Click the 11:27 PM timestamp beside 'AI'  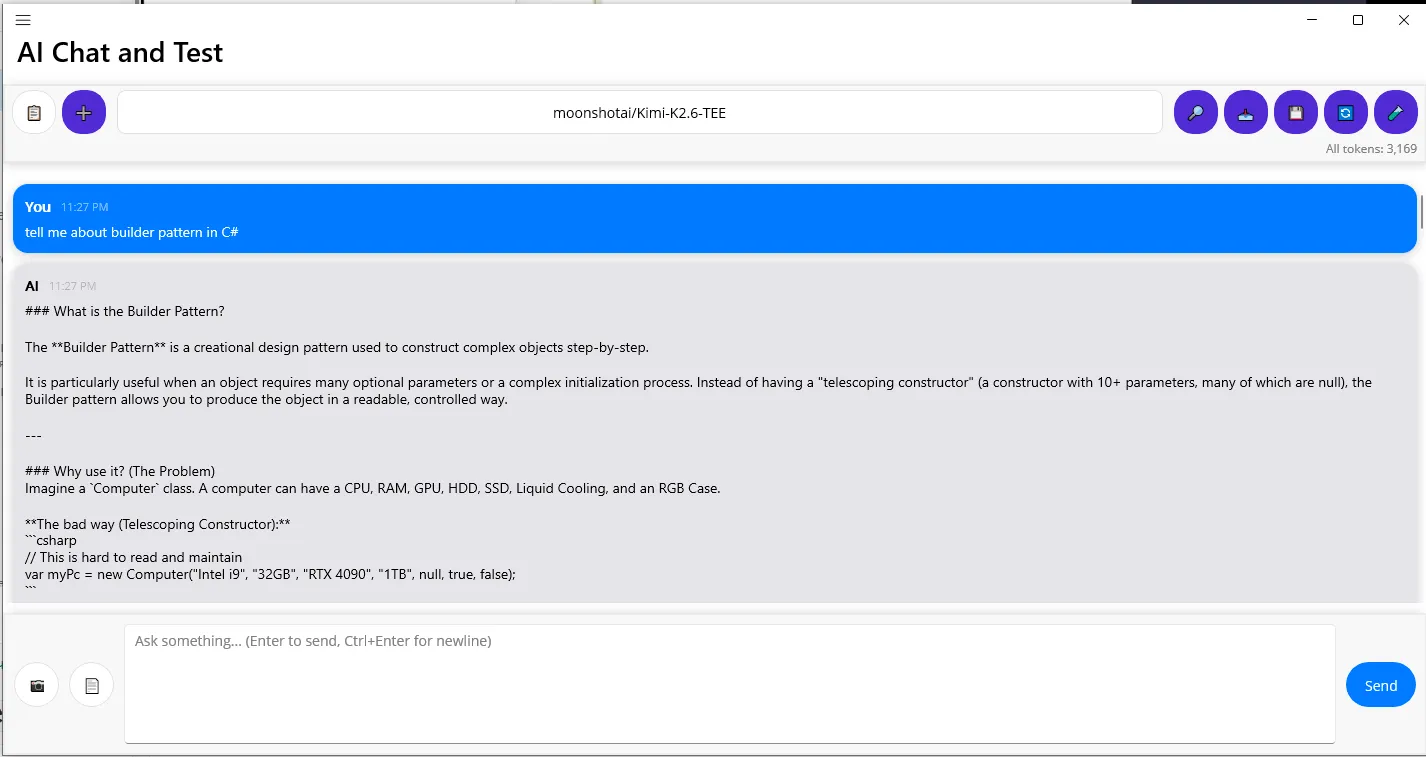(x=73, y=287)
